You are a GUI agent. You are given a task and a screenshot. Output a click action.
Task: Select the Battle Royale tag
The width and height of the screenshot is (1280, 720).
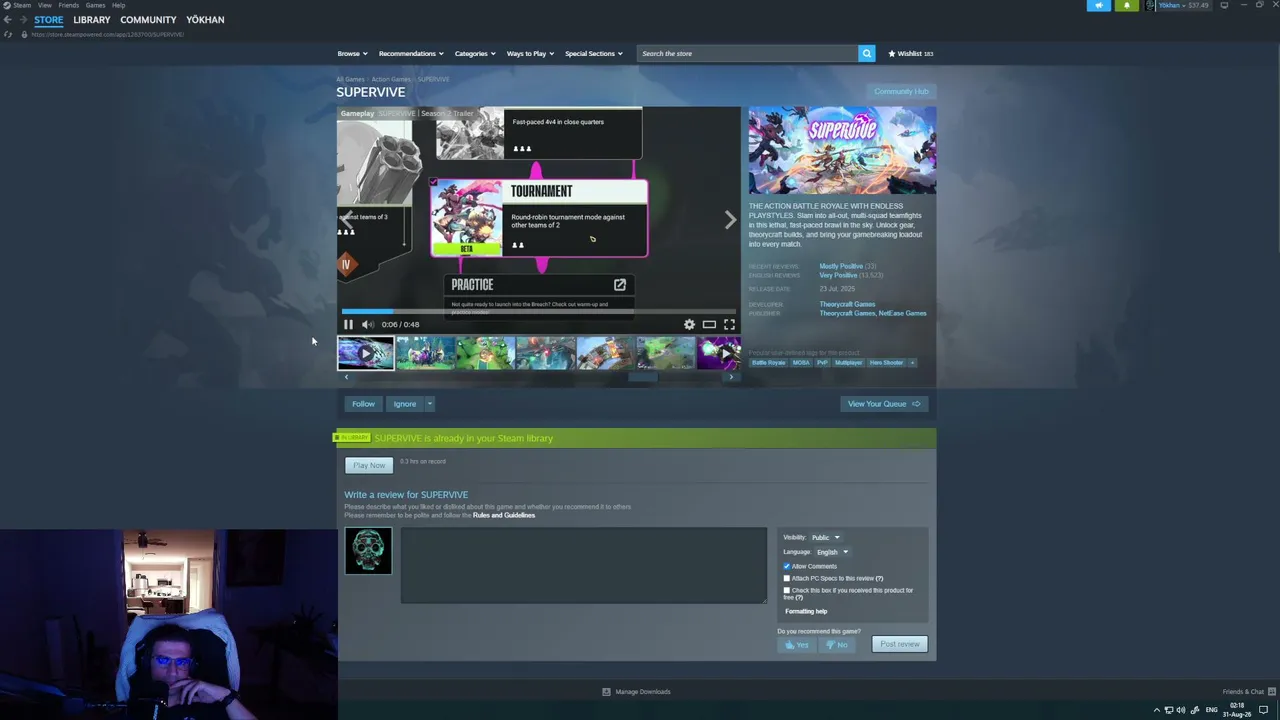769,362
